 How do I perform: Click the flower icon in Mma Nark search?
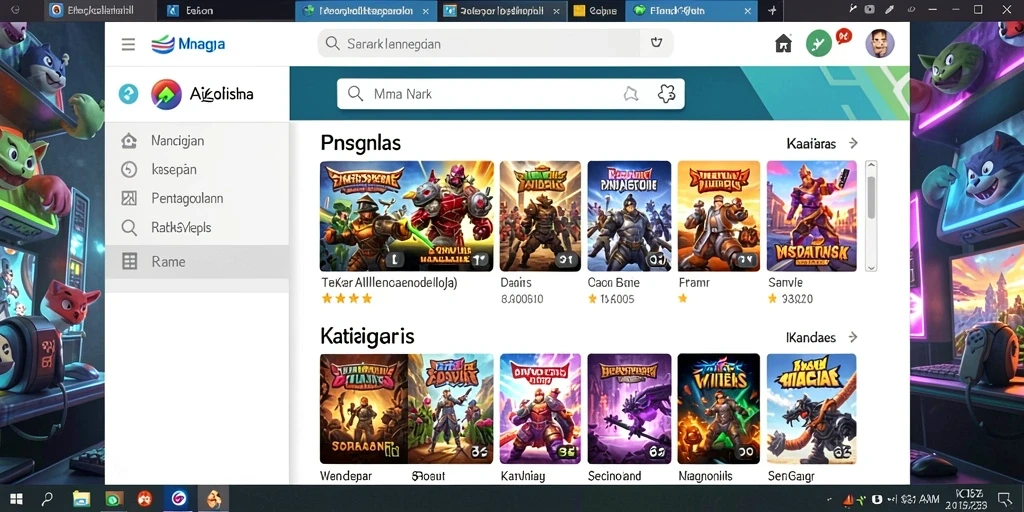[x=665, y=94]
